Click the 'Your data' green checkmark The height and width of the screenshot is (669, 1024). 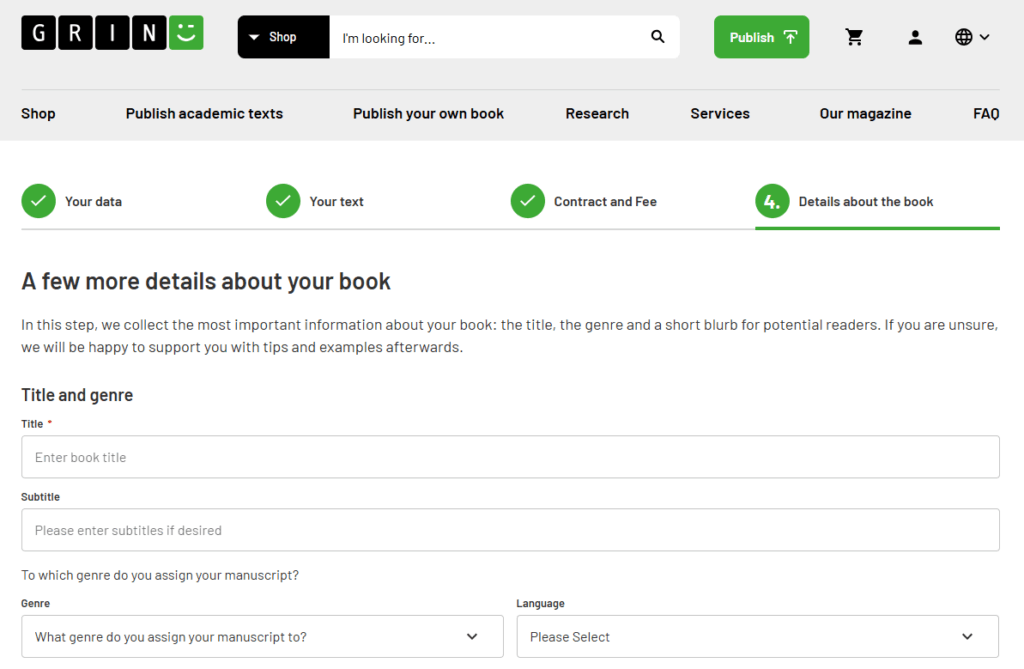pyautogui.click(x=38, y=201)
